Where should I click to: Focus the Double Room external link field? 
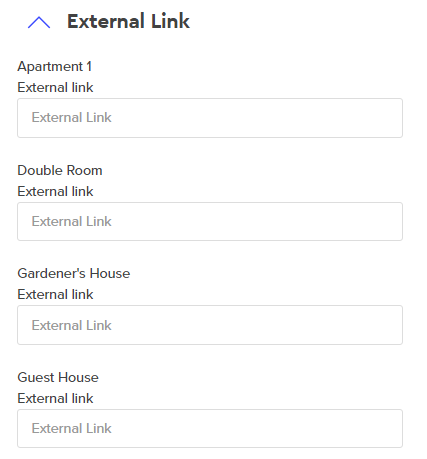pos(210,221)
